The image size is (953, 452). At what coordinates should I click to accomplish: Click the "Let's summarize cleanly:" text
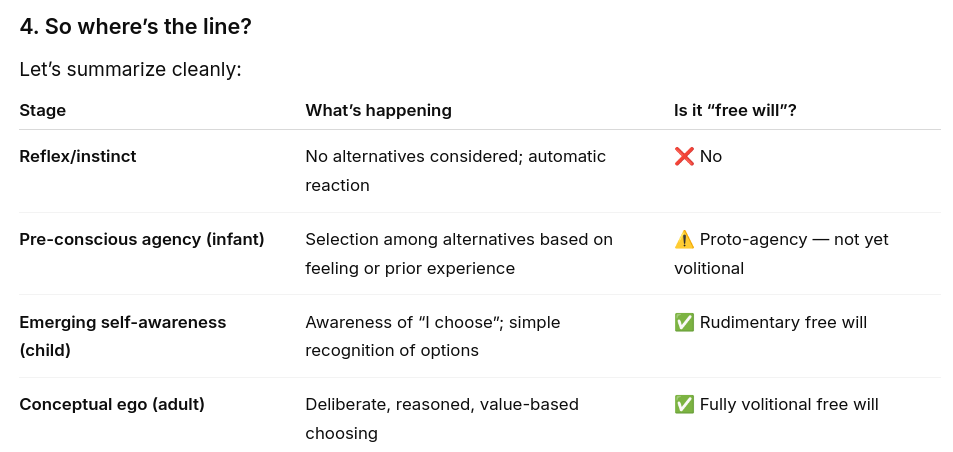tap(130, 70)
